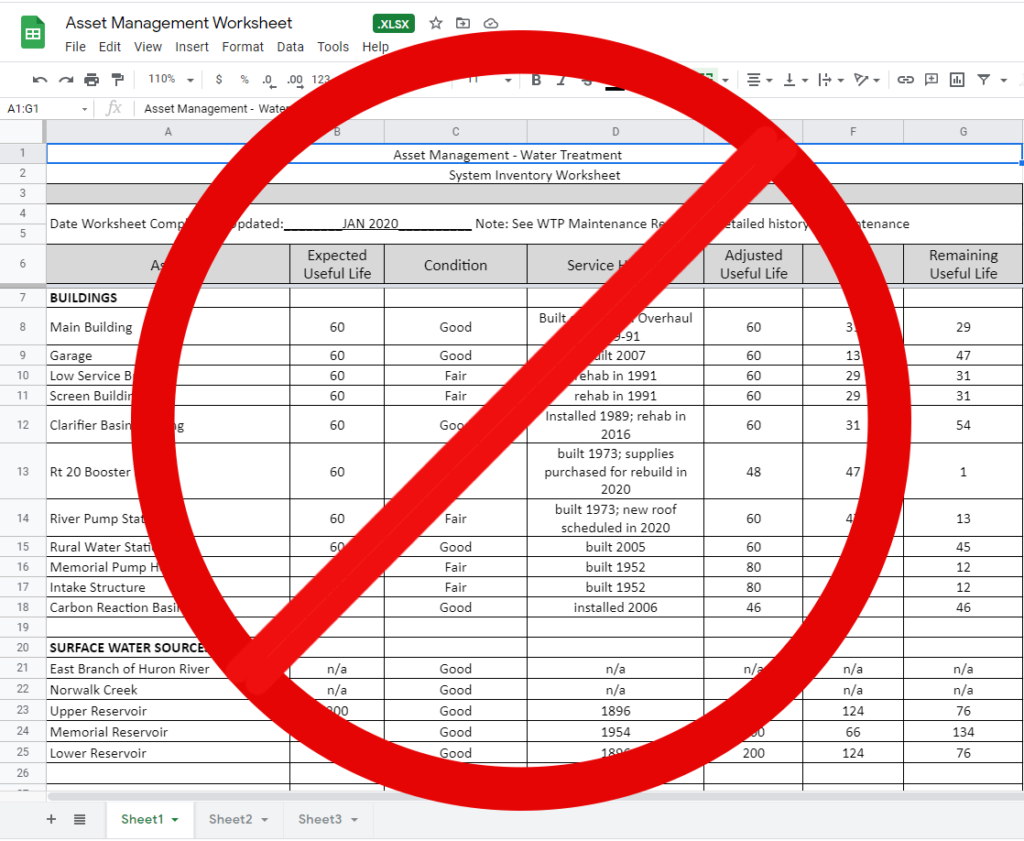
Task: Open the Data menu
Action: click(x=290, y=46)
